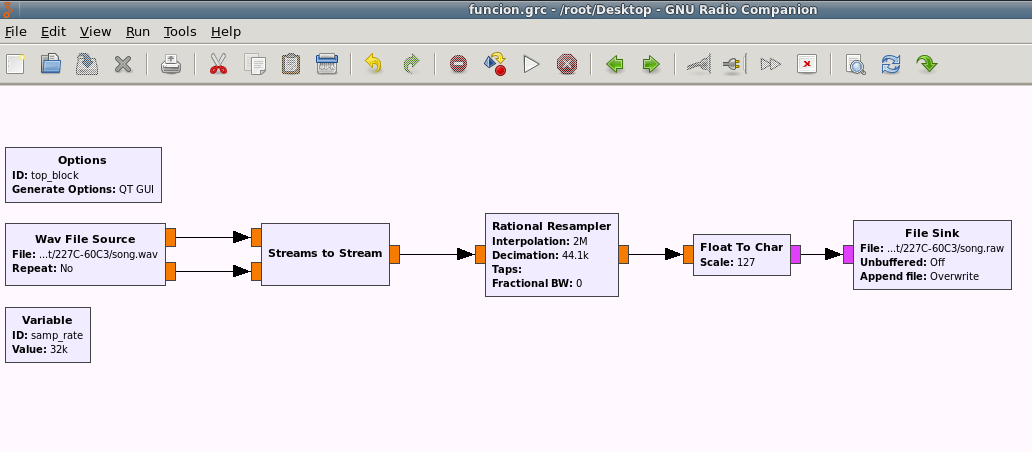1032x452 pixels.
Task: Click lower output port of Wav File Source
Action: [170, 271]
